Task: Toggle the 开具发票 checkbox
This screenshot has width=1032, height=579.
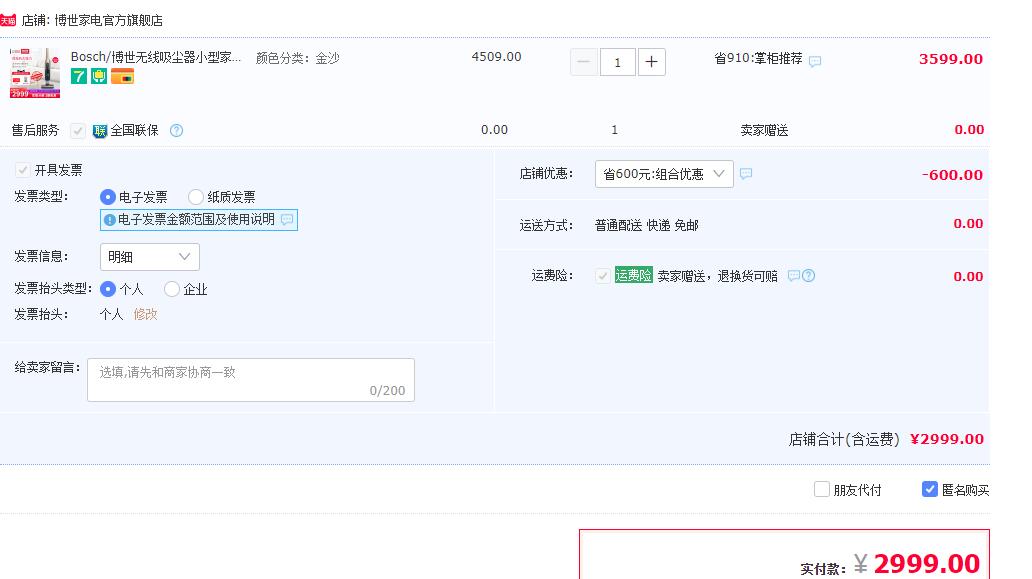Action: (x=22, y=170)
